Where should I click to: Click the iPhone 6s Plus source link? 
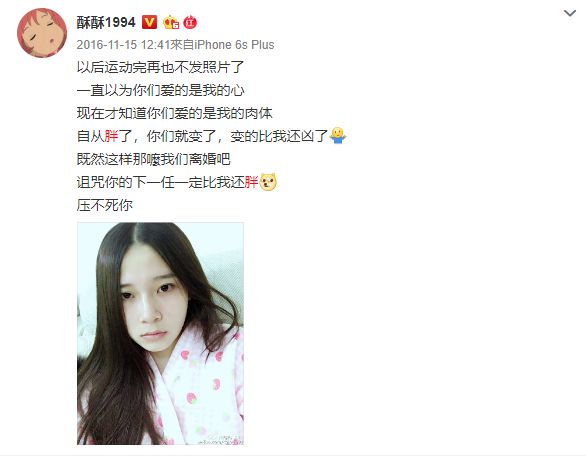click(x=234, y=45)
